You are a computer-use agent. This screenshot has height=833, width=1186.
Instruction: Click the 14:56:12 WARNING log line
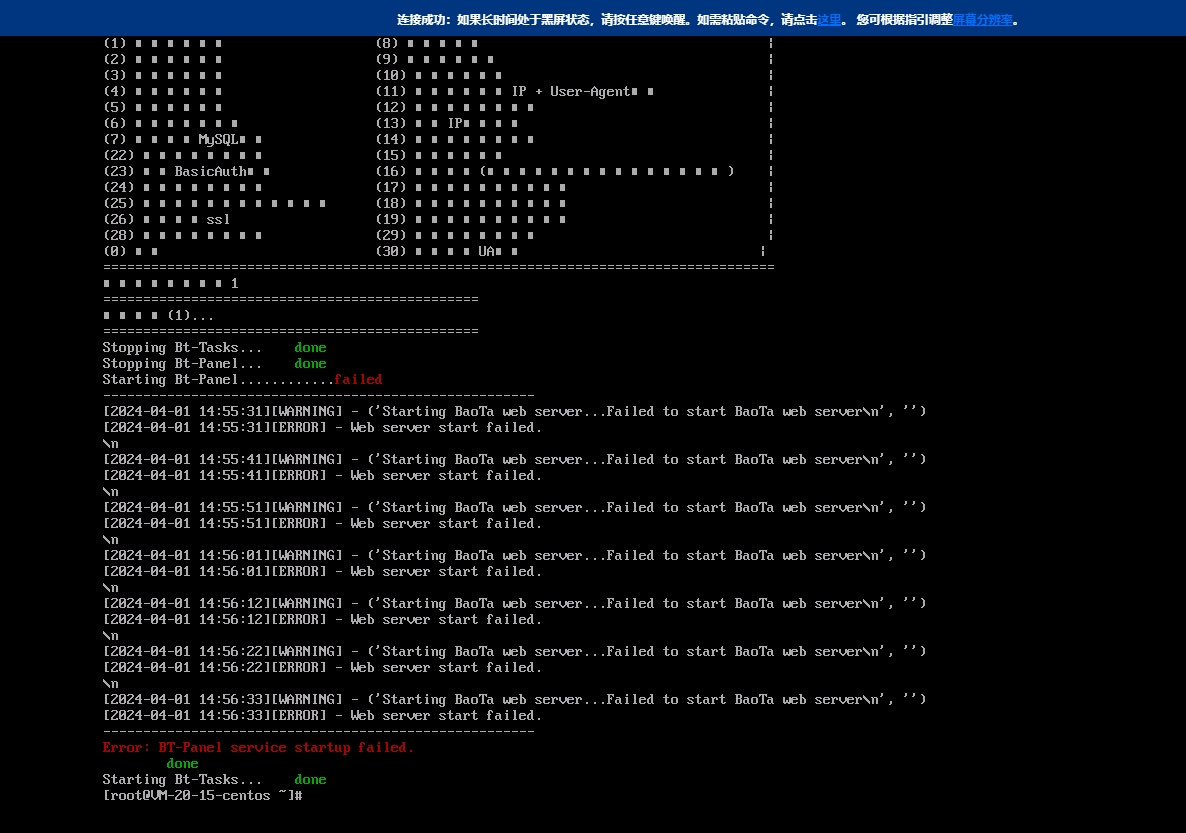pyautogui.click(x=514, y=604)
